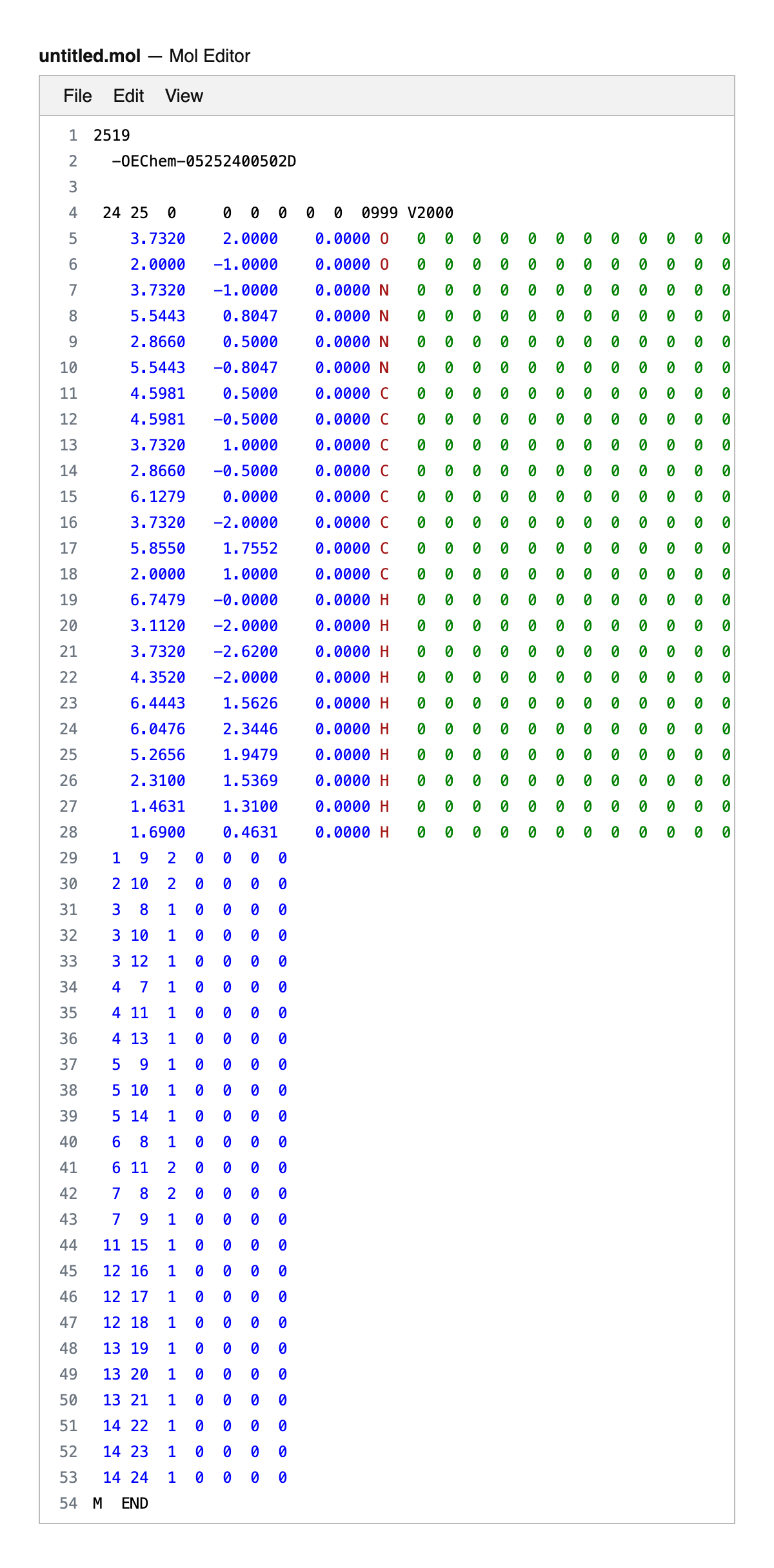Click the 2519 header on line 1
This screenshot has height=1568, width=774.
point(112,136)
